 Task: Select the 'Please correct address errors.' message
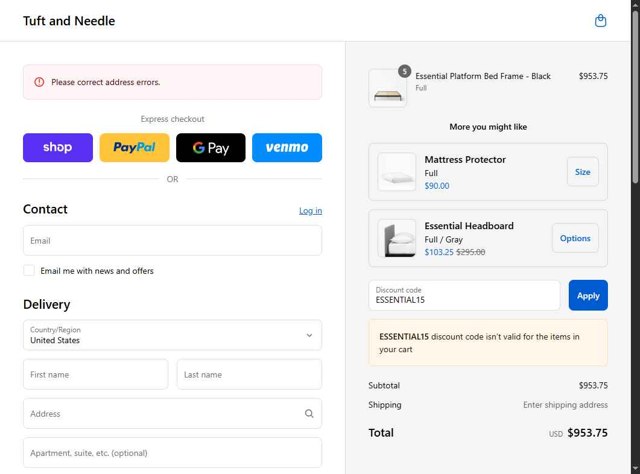(x=106, y=82)
